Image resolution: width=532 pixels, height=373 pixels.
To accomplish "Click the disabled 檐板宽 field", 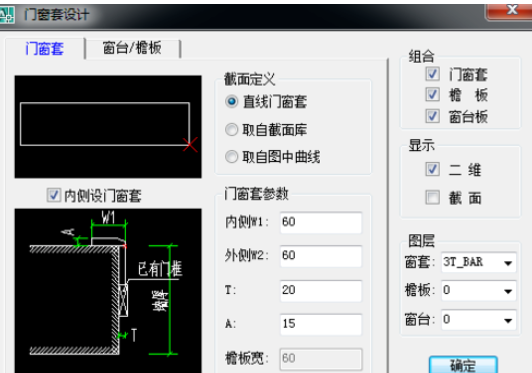I will (x=321, y=359).
